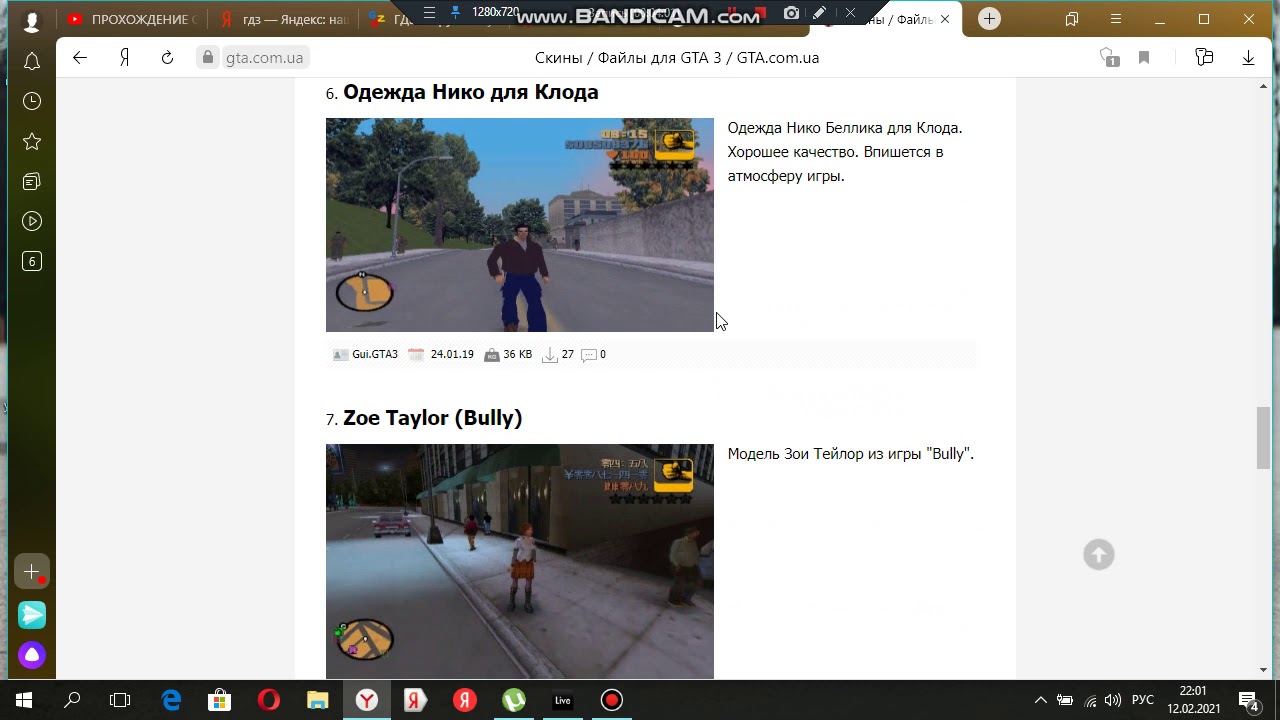Screen dimensions: 1280x720
Task: Click the gta.com.ua address field
Action: click(x=264, y=58)
